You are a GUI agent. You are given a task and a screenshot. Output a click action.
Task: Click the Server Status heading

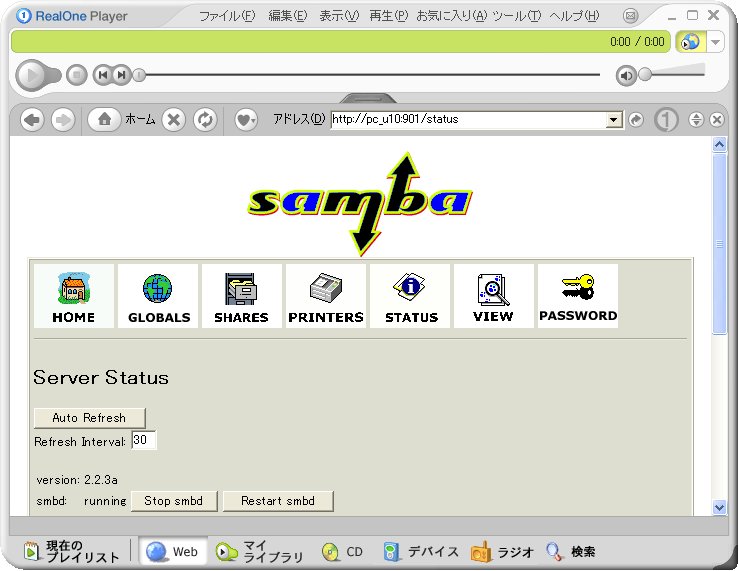click(101, 378)
